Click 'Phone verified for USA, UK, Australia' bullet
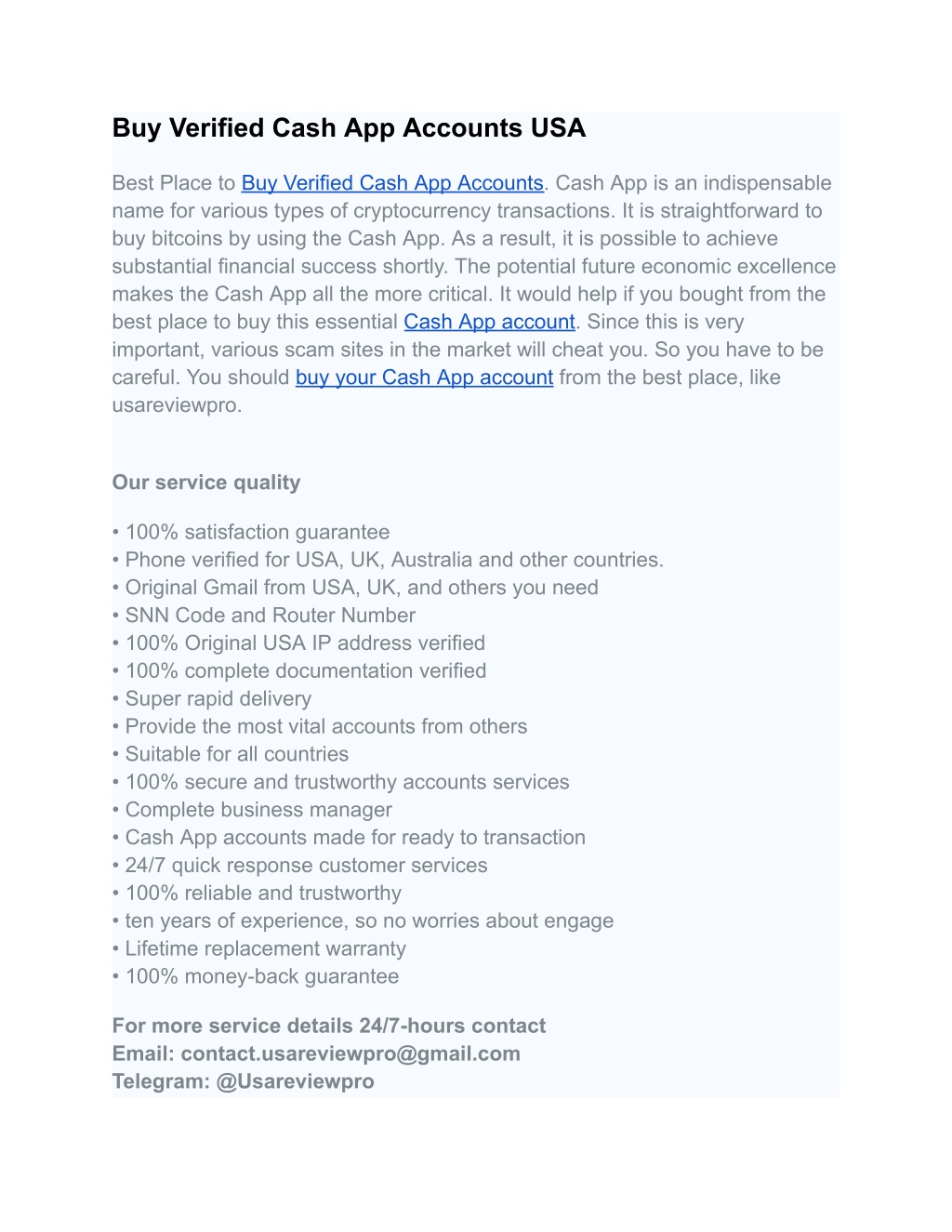This screenshot has width=952, height=1232. click(x=388, y=560)
